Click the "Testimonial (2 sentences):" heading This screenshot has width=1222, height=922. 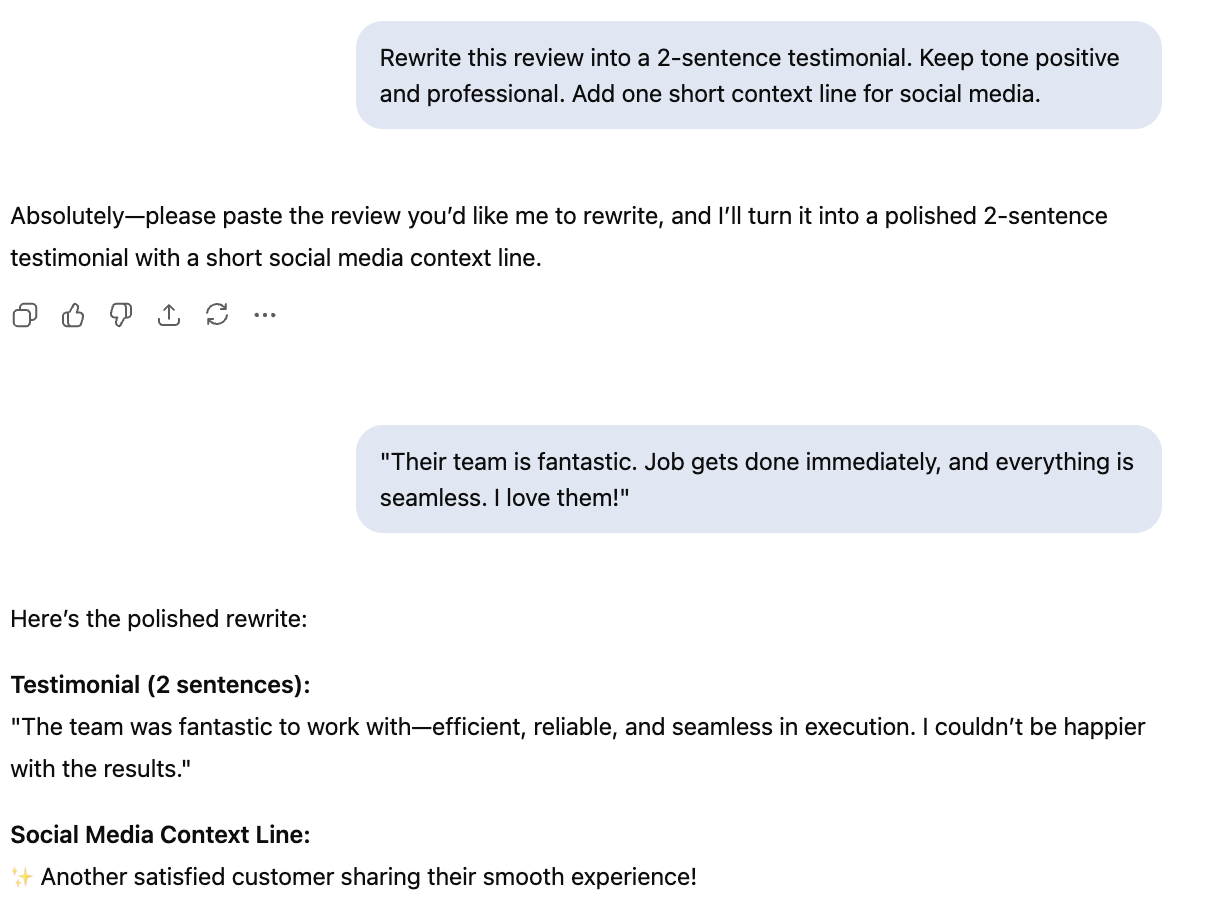point(160,685)
